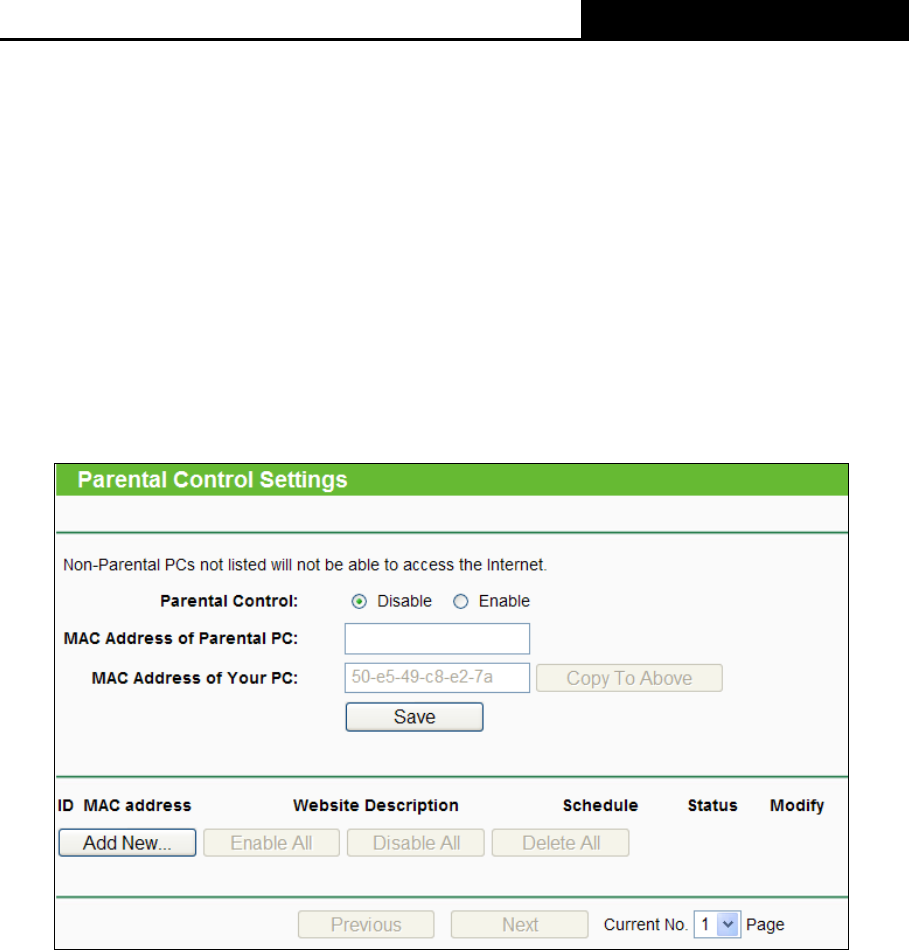
Task: Go to the Previous page
Action: point(366,925)
